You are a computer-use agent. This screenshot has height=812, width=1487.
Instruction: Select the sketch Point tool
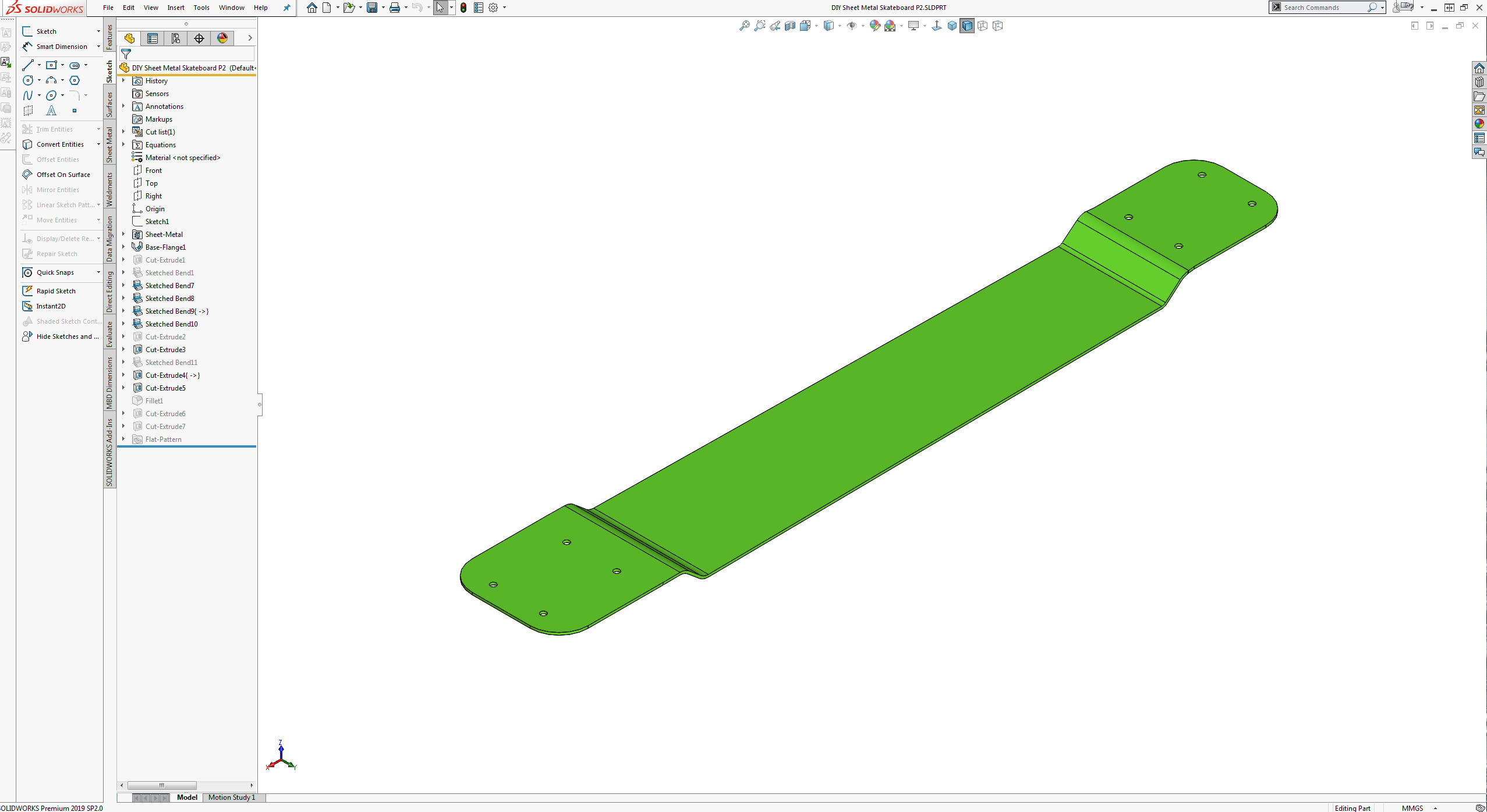(75, 111)
